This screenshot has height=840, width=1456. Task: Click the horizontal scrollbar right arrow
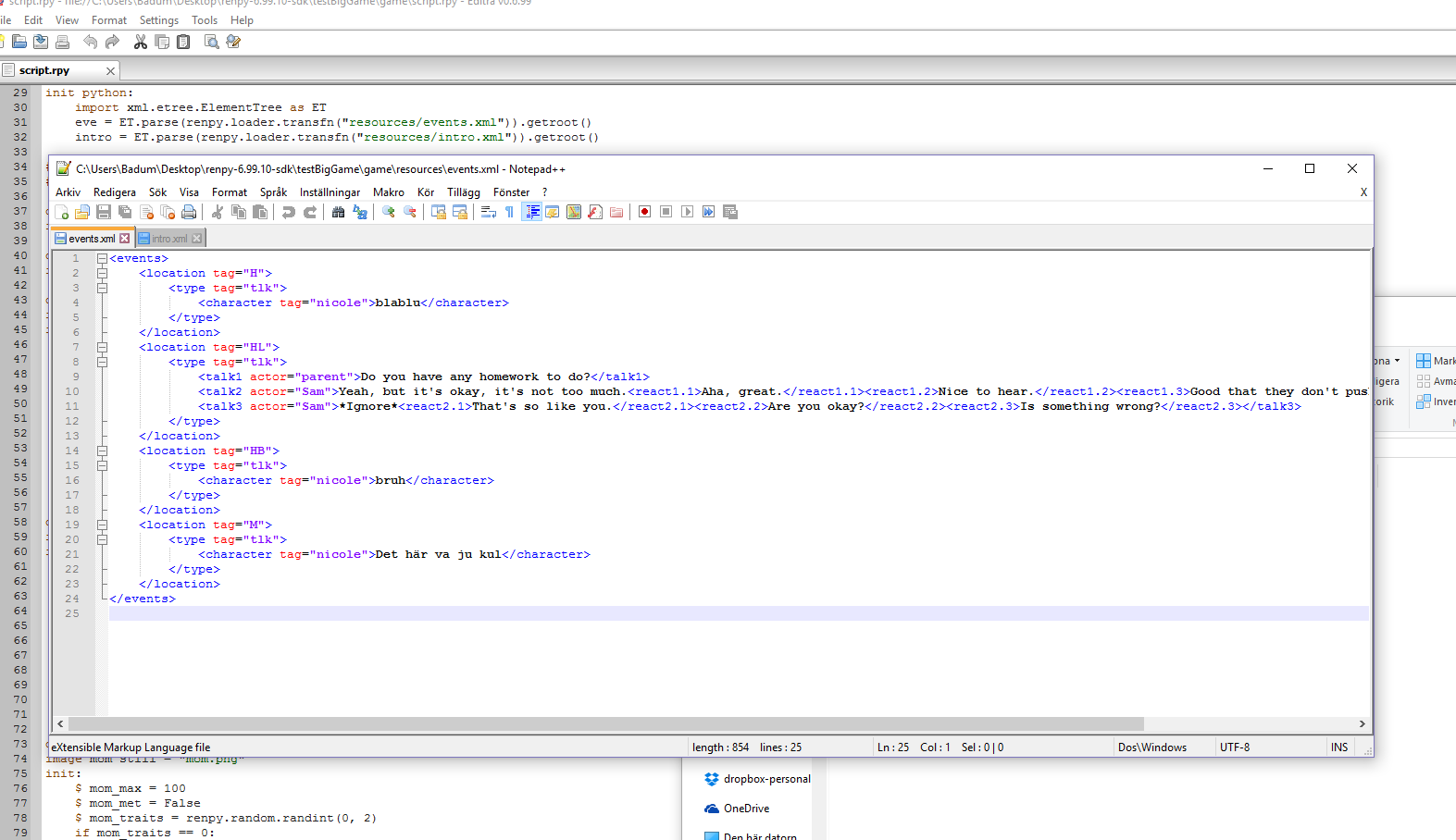[1362, 724]
